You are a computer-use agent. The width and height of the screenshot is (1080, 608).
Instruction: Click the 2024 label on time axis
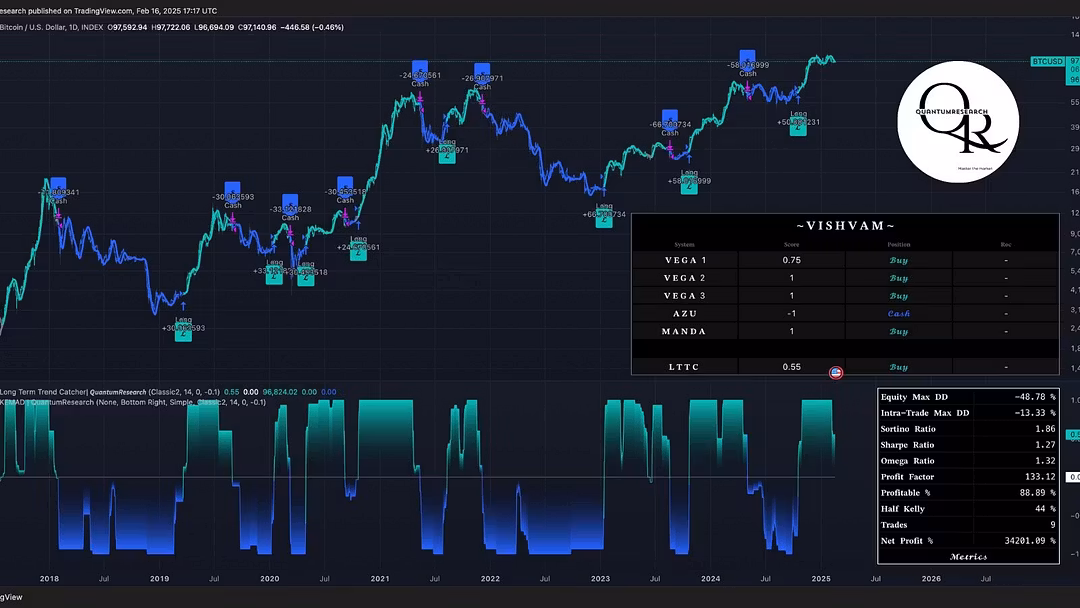point(711,578)
